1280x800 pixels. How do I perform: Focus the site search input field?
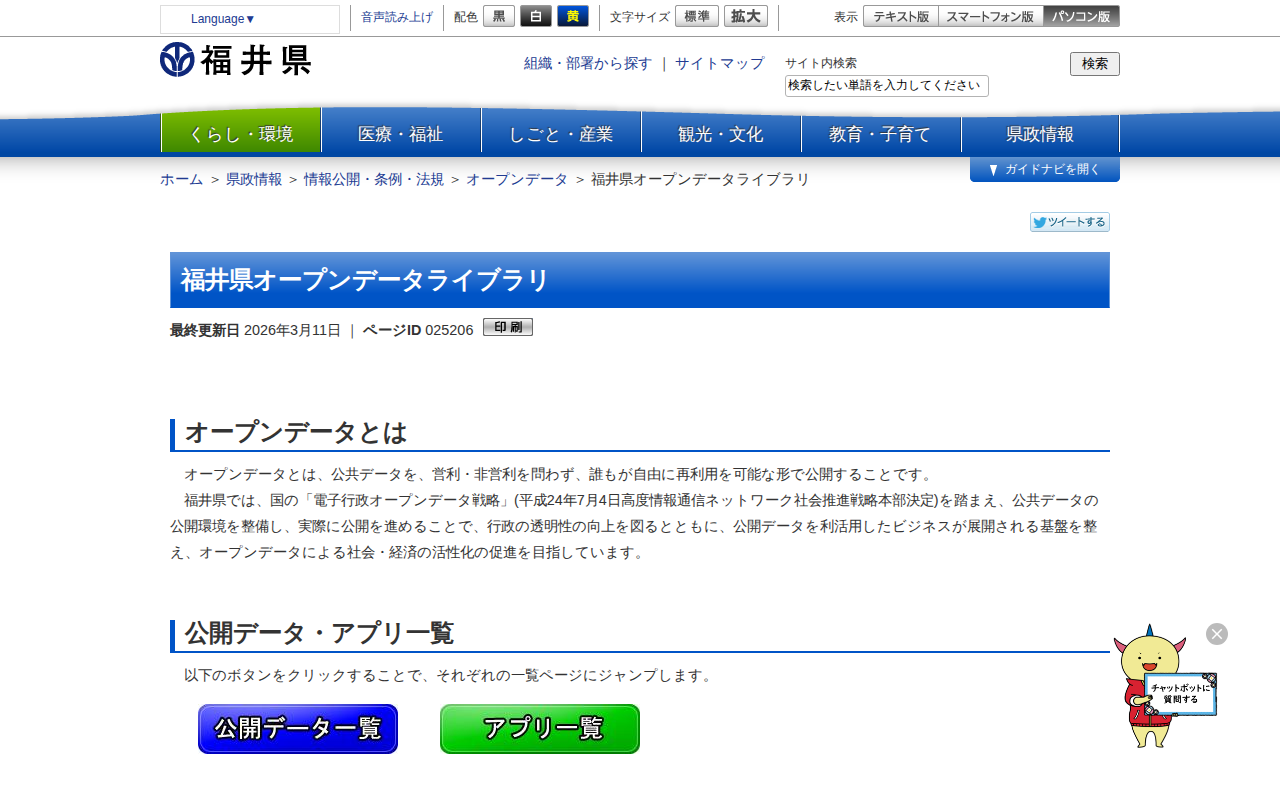coord(887,86)
